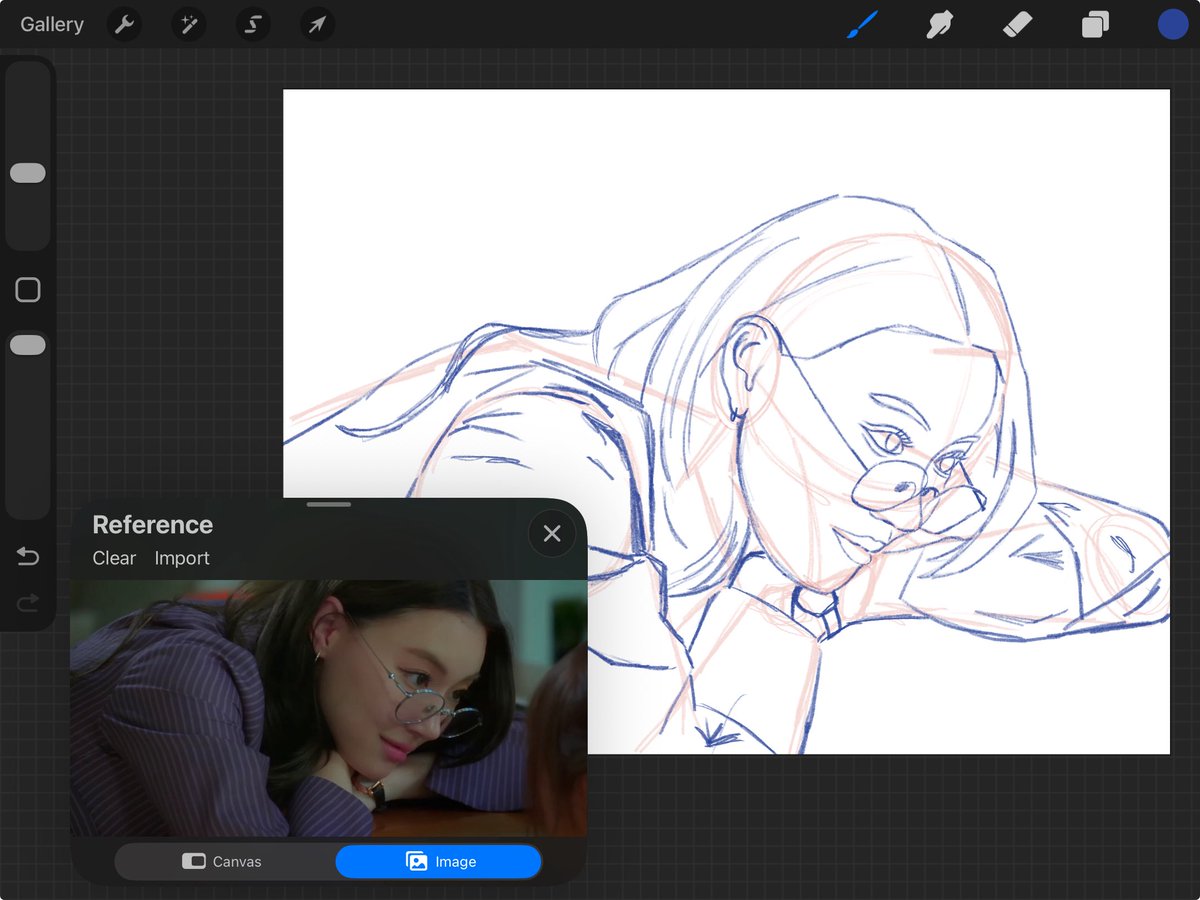This screenshot has height=900, width=1200.
Task: Clear the reference image
Action: [114, 558]
